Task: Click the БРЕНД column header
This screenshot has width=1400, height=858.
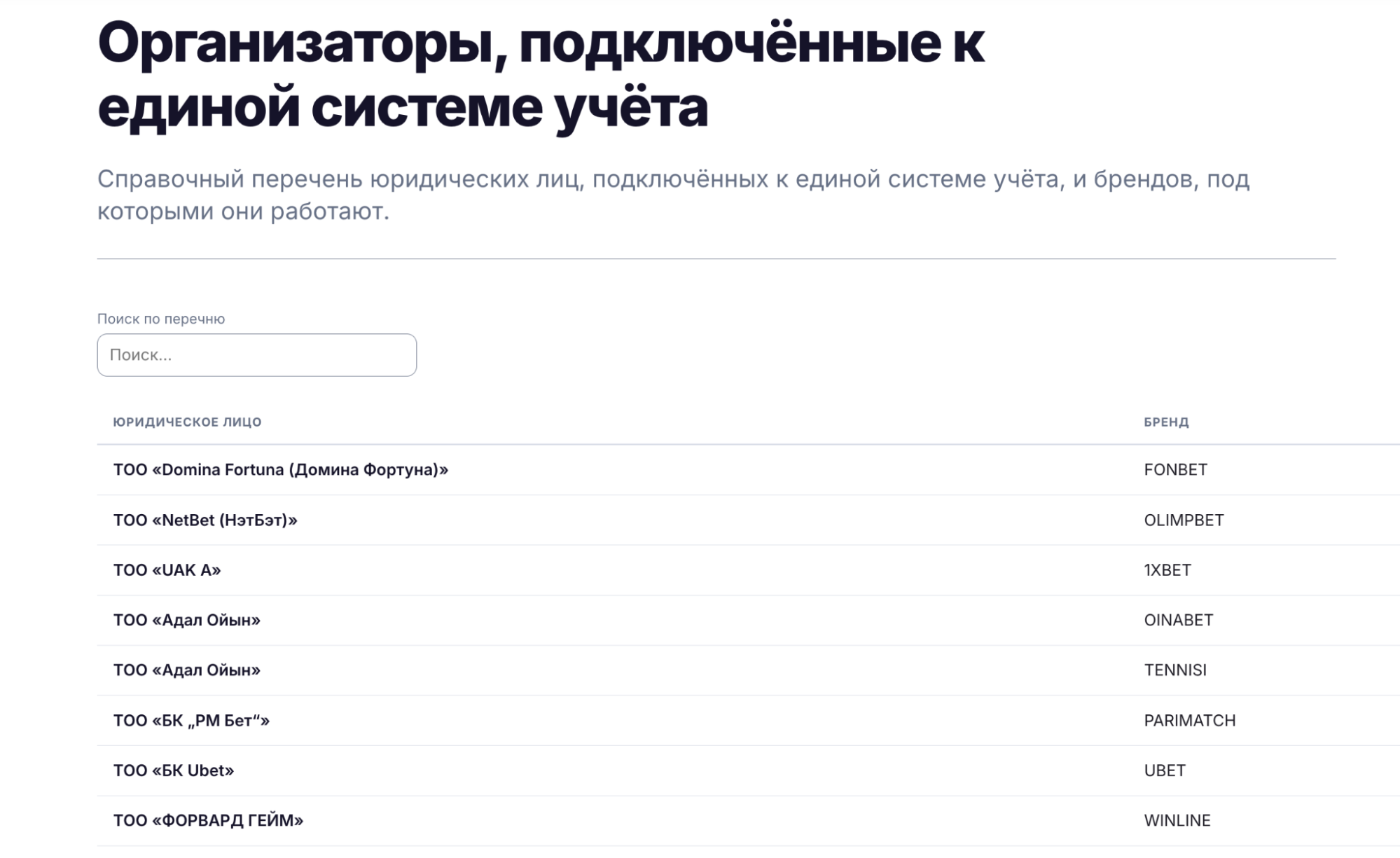Action: click(x=1166, y=422)
